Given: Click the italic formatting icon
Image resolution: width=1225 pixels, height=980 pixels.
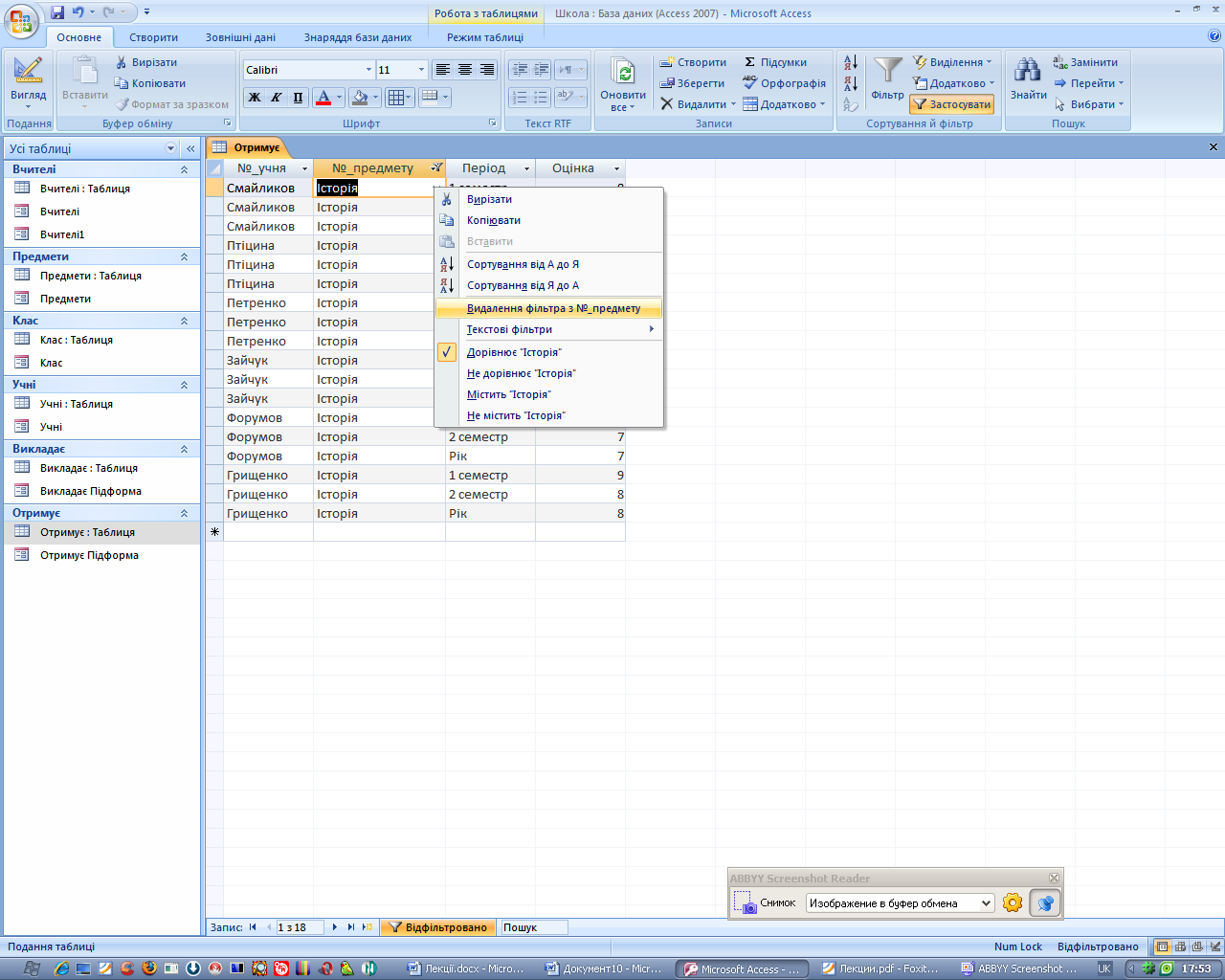Looking at the screenshot, I should click(x=277, y=97).
